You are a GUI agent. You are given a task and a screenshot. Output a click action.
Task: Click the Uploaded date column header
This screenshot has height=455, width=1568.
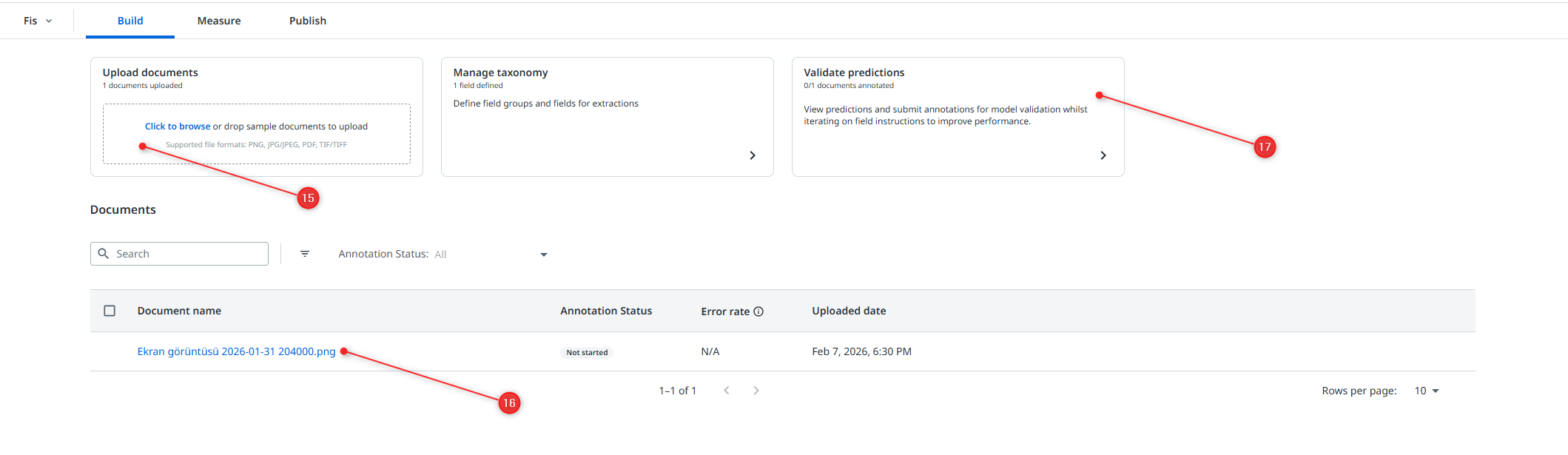849,311
